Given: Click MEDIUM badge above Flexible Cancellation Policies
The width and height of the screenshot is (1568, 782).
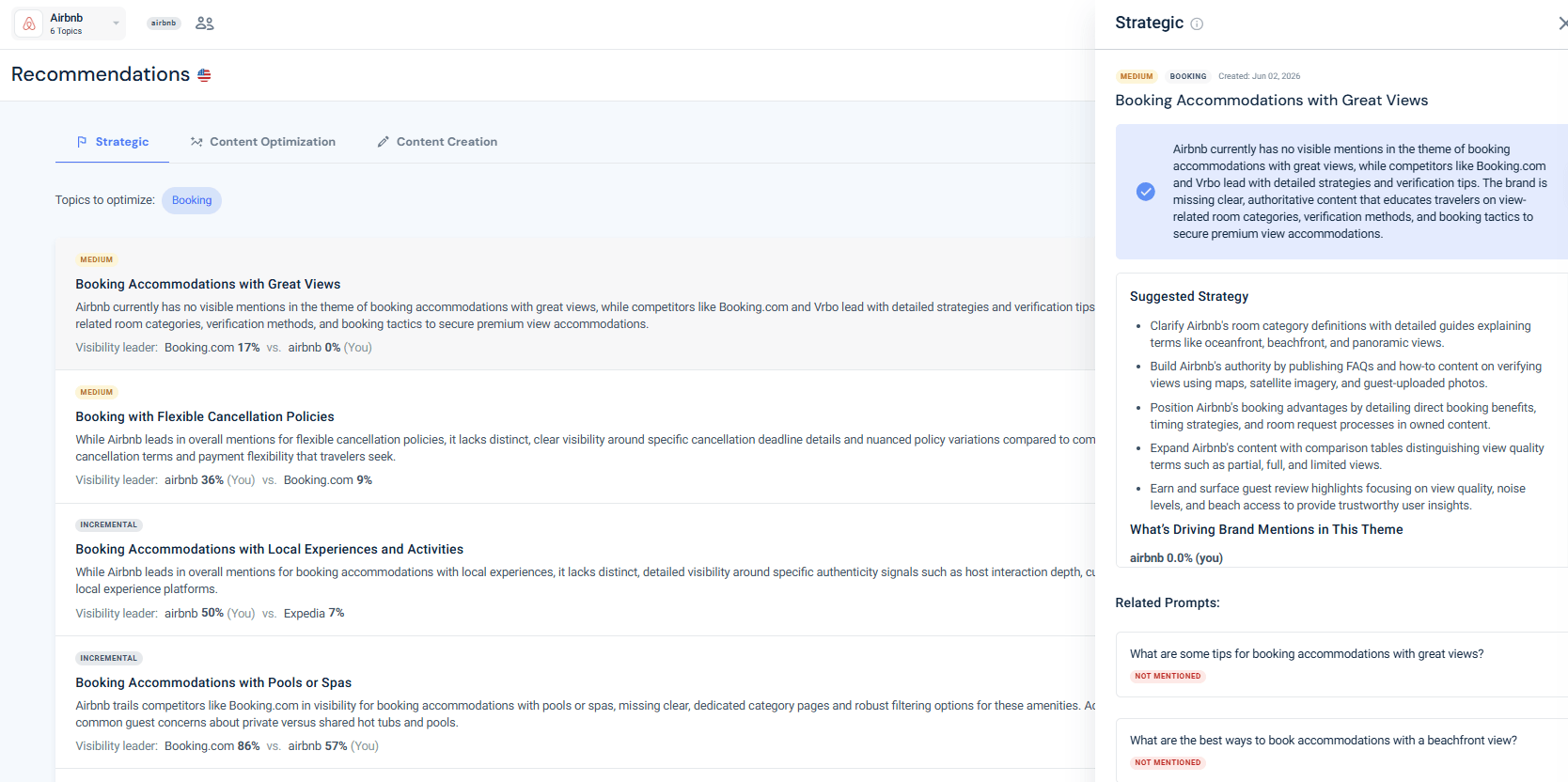Looking at the screenshot, I should coord(97,392).
